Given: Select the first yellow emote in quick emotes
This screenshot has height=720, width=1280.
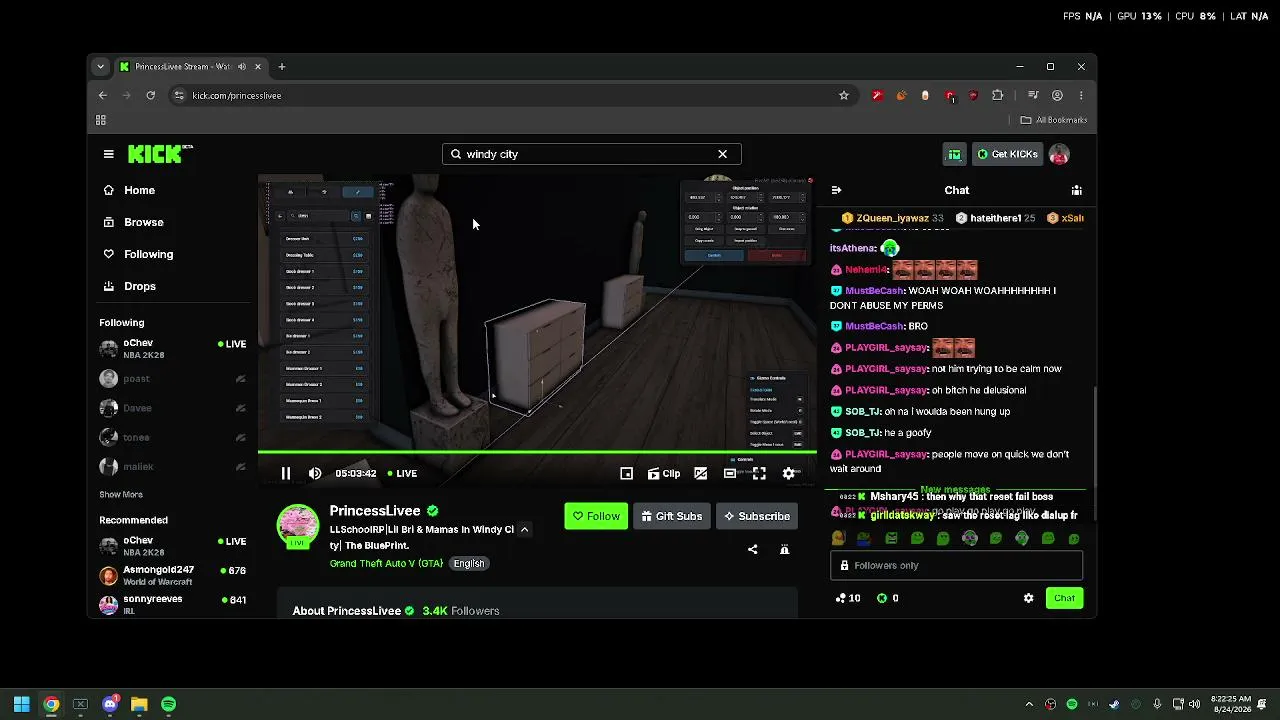Looking at the screenshot, I should click(x=838, y=538).
